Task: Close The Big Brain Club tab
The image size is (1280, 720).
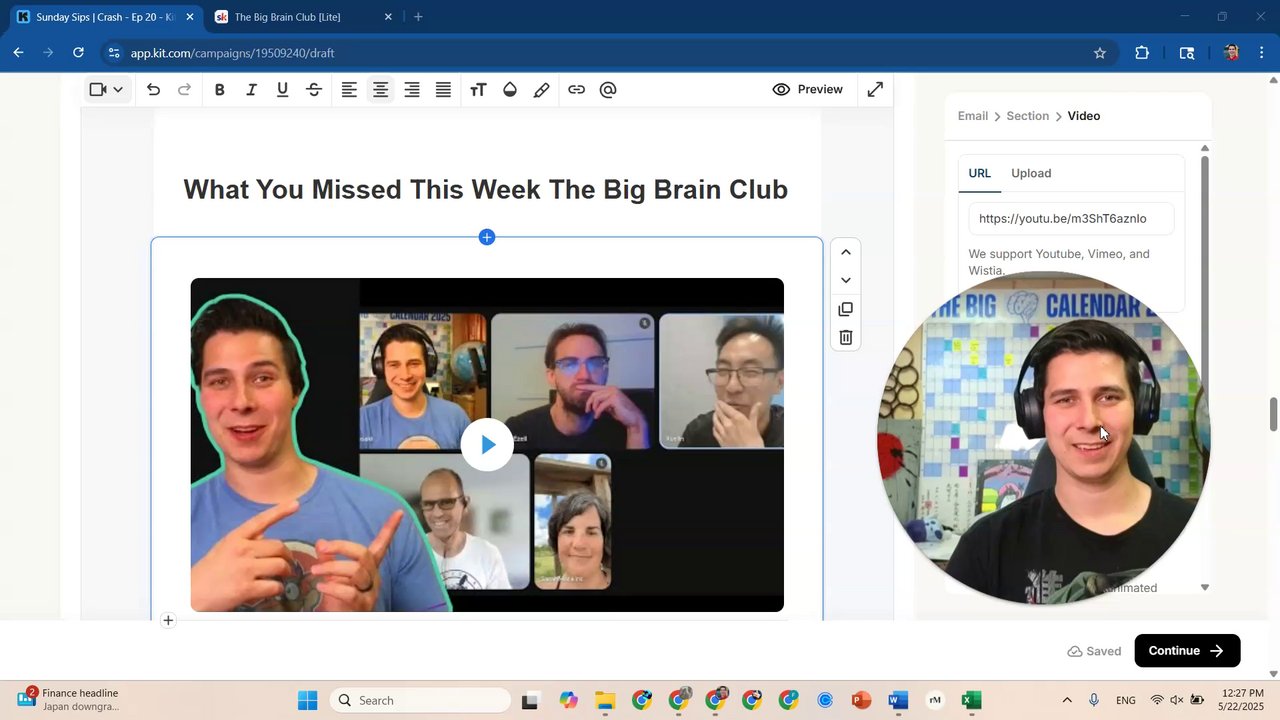Action: (388, 17)
